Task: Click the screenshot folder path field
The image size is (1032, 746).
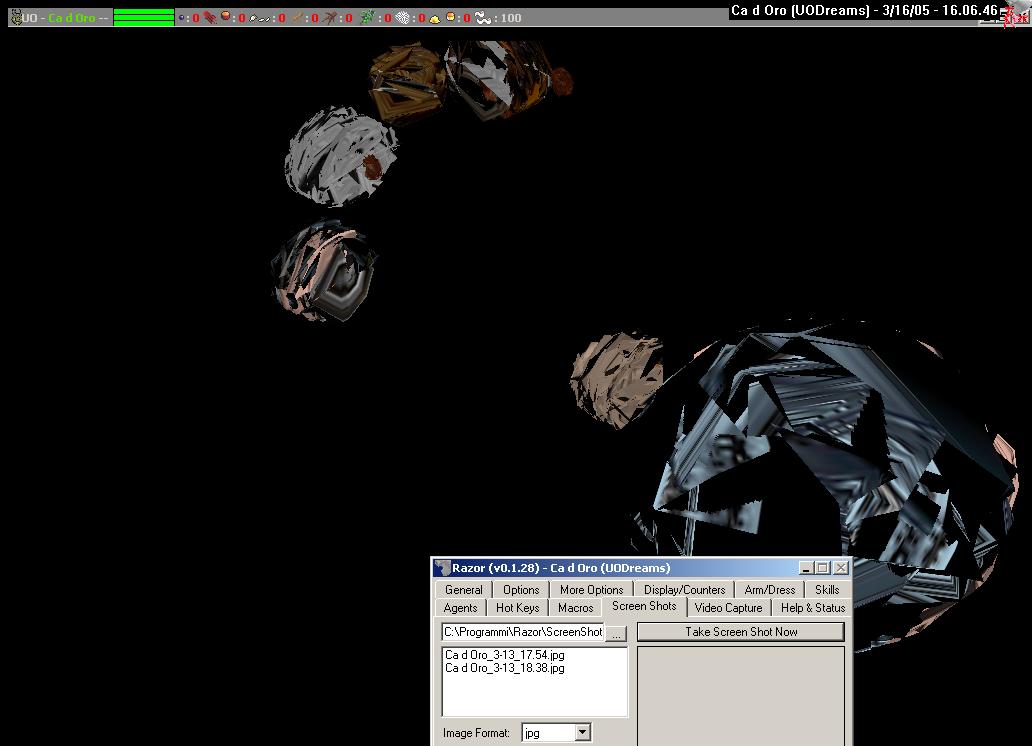Action: click(x=523, y=632)
